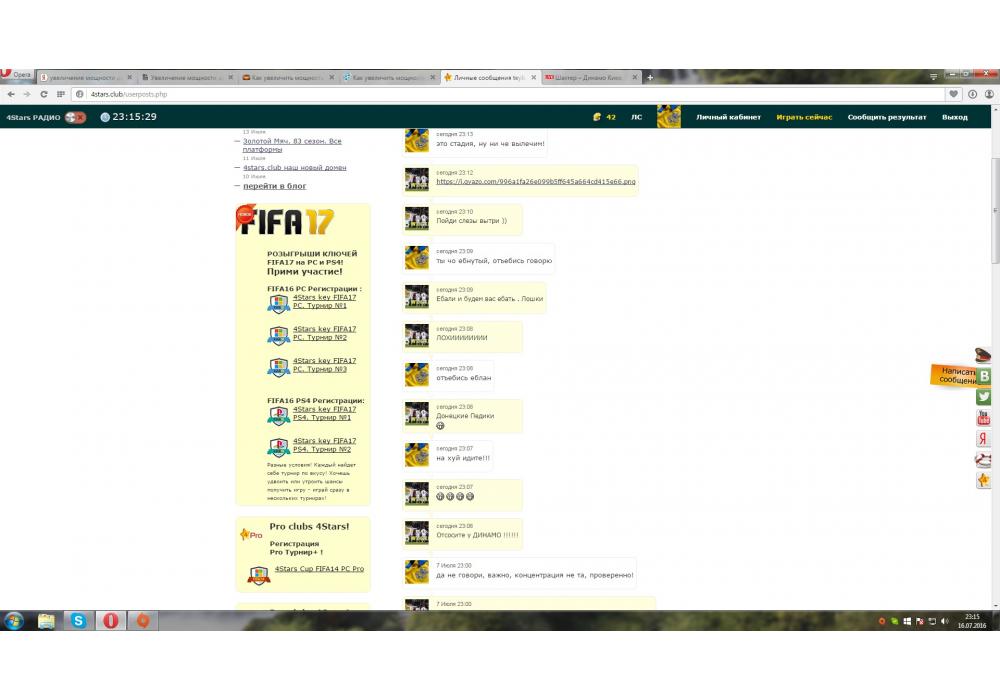
Task: Click the Pro star logo icon
Action: click(x=251, y=534)
